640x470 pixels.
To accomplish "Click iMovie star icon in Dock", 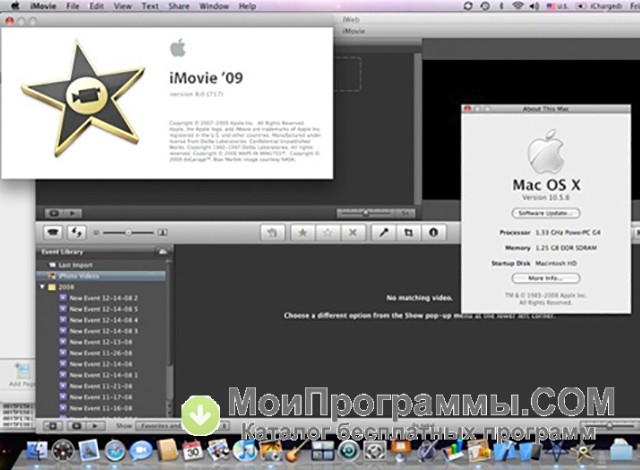I will (x=584, y=451).
